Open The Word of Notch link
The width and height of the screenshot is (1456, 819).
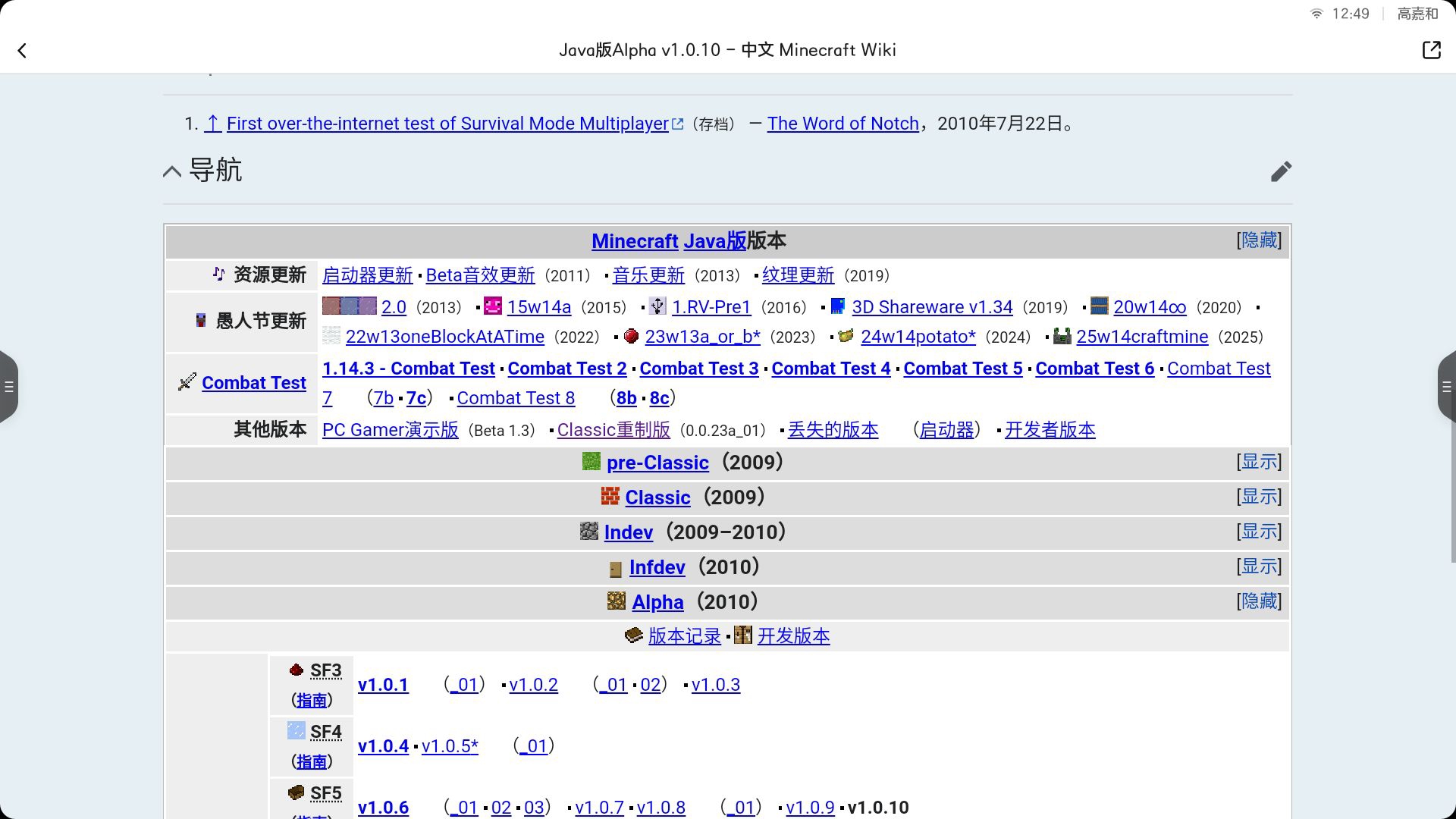pos(843,124)
